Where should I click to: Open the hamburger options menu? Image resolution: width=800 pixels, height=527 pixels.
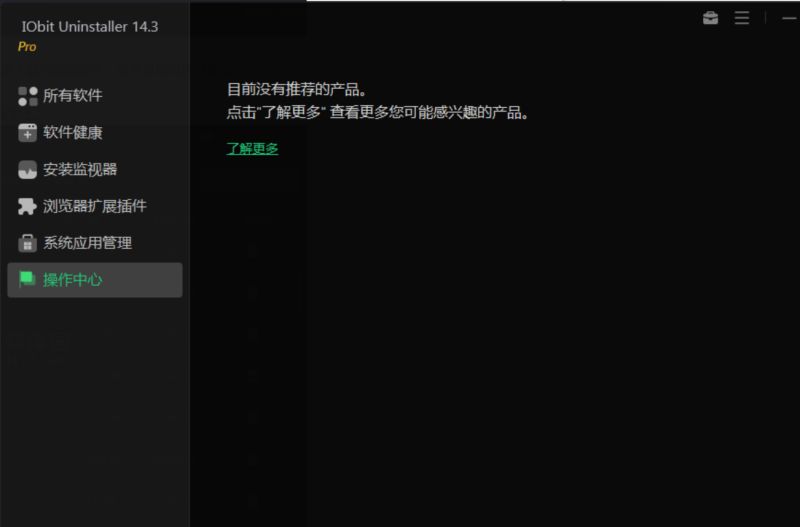coord(742,18)
